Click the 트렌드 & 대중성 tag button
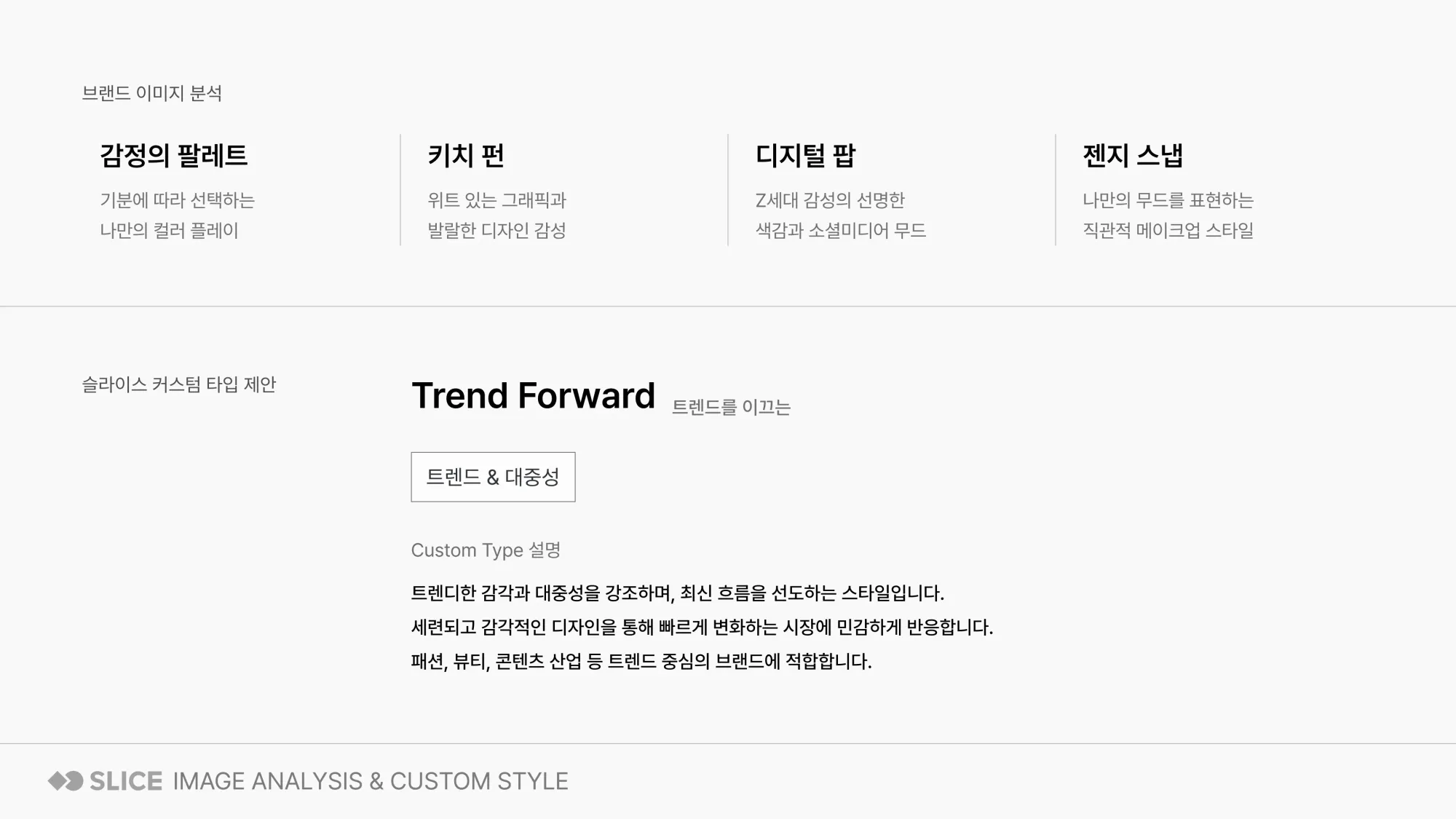1456x819 pixels. 493,477
